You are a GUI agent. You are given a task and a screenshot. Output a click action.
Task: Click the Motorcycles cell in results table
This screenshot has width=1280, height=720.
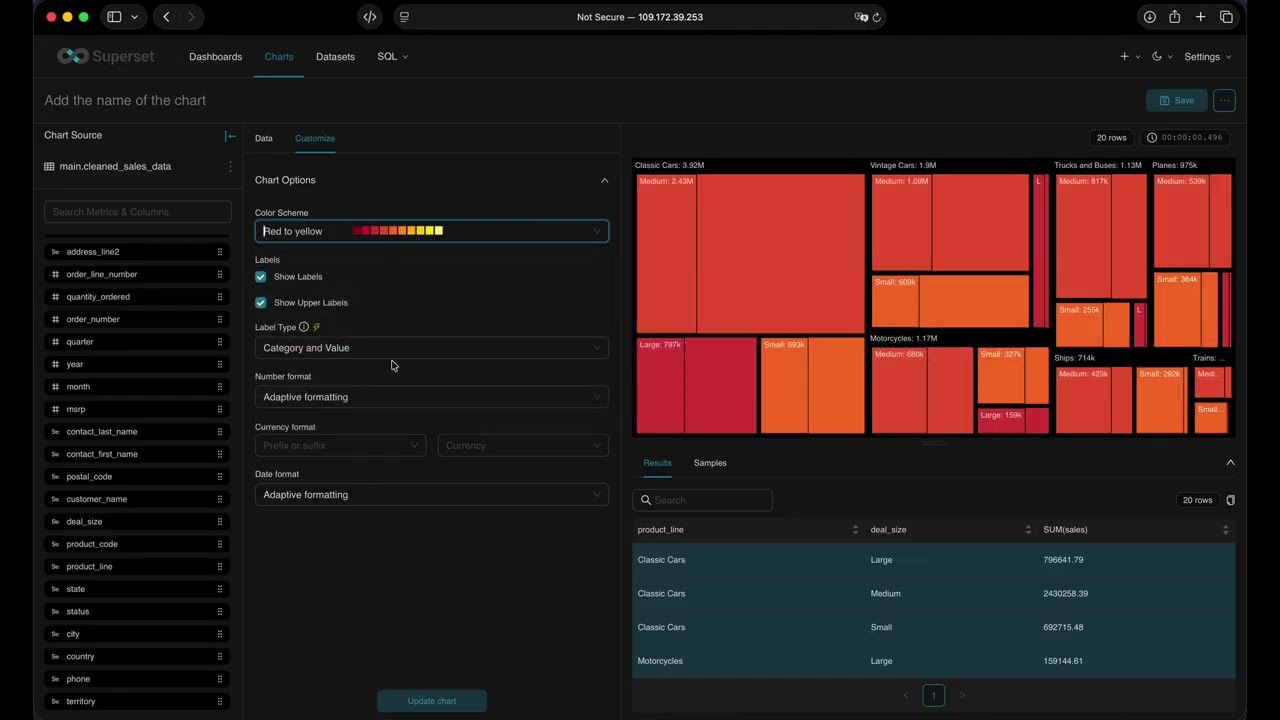[660, 661]
